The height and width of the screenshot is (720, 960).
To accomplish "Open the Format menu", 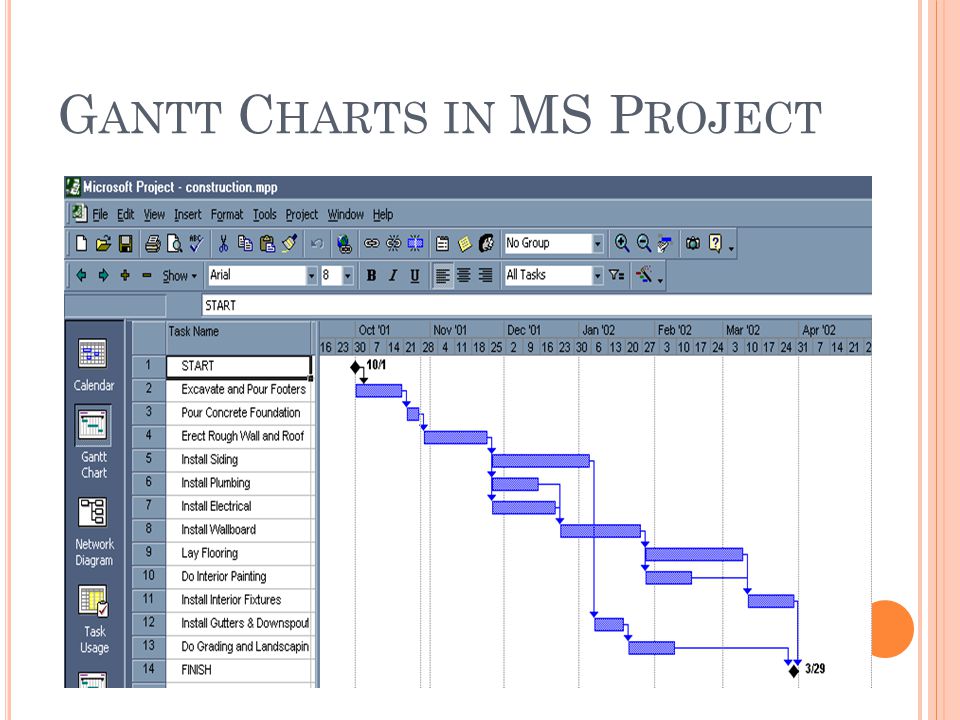I will click(227, 215).
